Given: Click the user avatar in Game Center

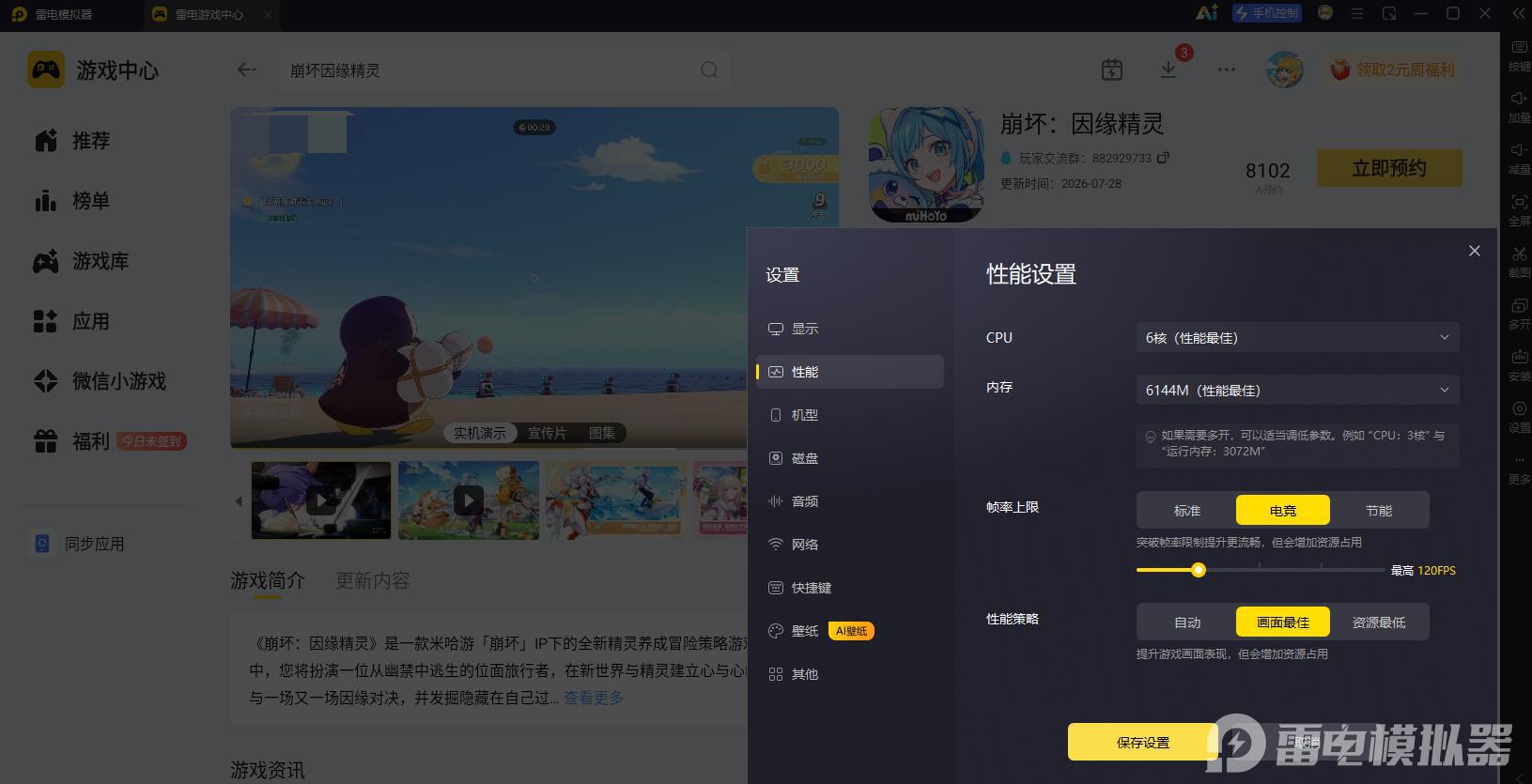Looking at the screenshot, I should [1284, 69].
